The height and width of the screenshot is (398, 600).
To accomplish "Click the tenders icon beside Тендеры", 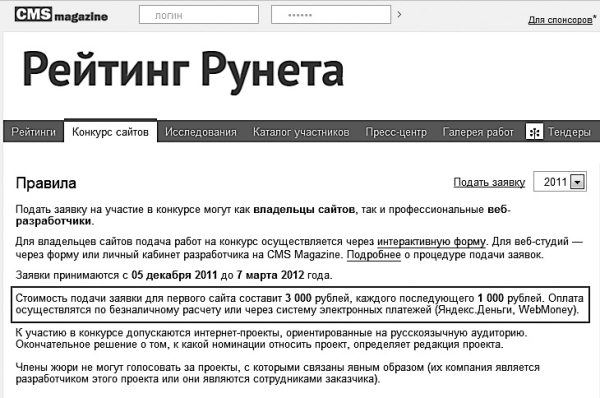I will (534, 132).
